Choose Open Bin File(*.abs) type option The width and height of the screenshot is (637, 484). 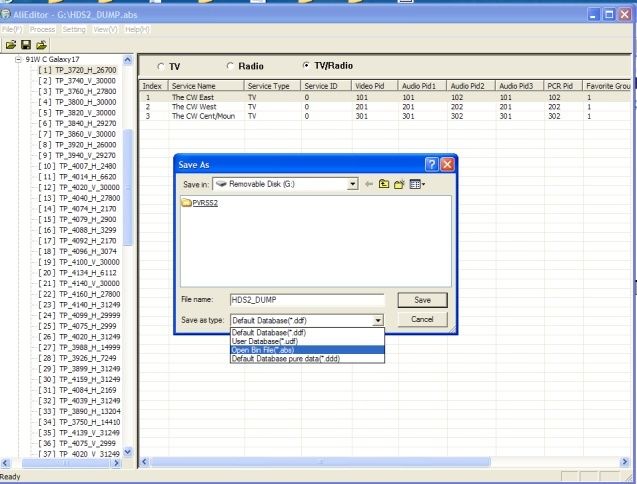[x=307, y=350]
